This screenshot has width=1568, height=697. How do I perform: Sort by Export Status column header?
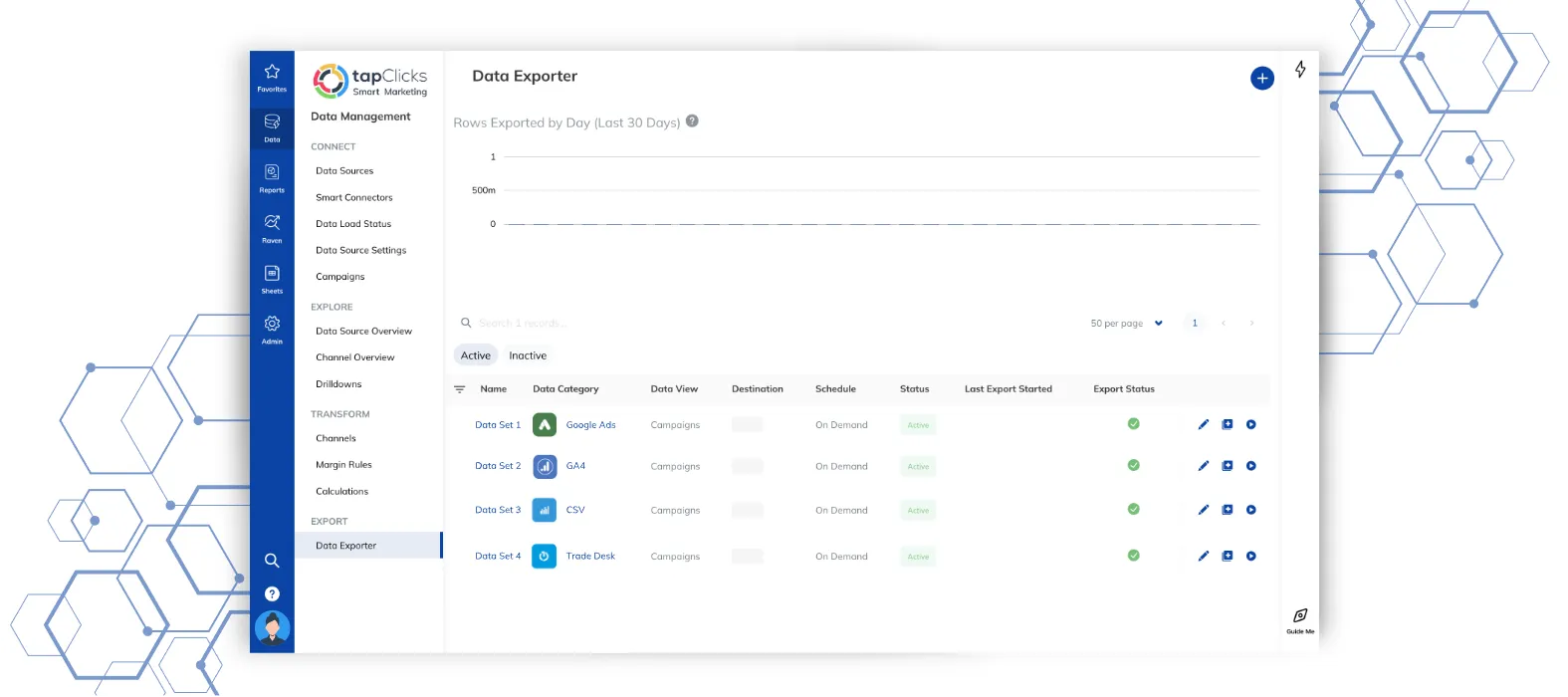[1124, 389]
